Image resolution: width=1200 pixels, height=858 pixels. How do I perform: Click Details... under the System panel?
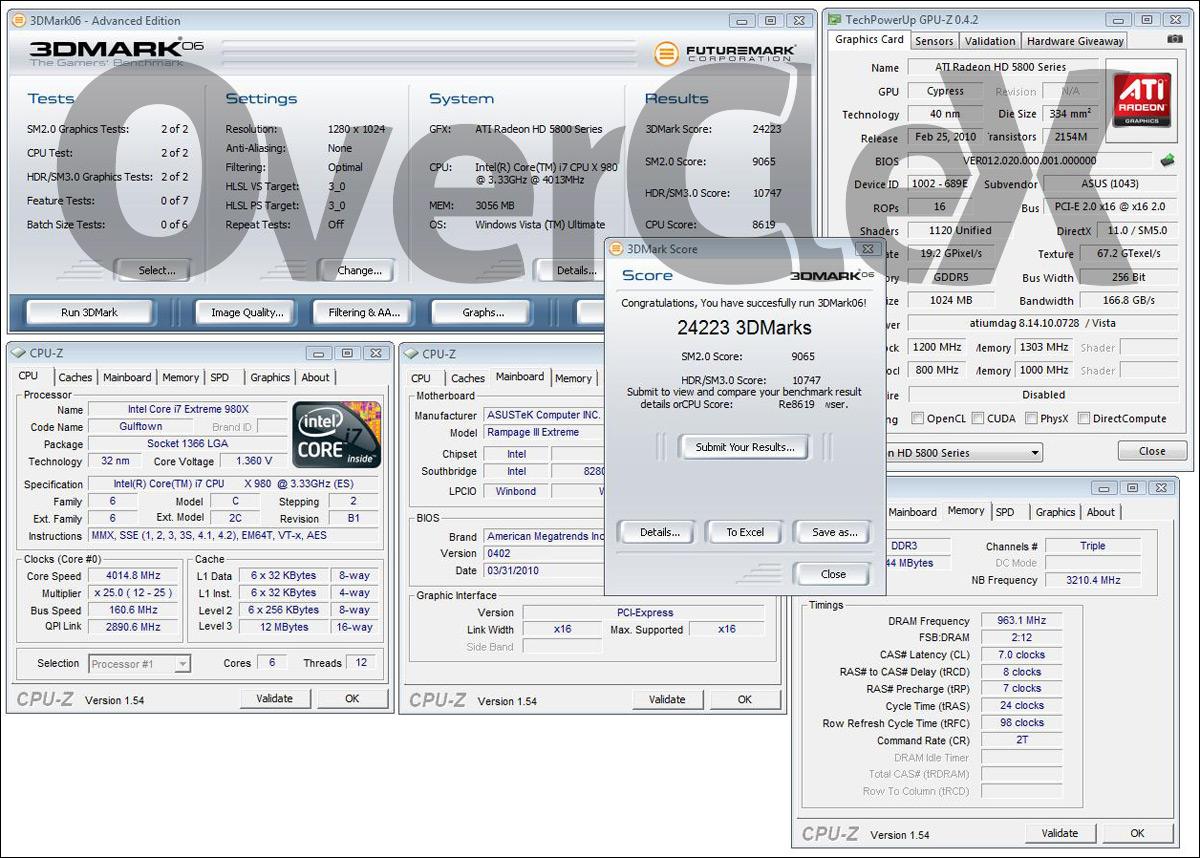click(572, 270)
